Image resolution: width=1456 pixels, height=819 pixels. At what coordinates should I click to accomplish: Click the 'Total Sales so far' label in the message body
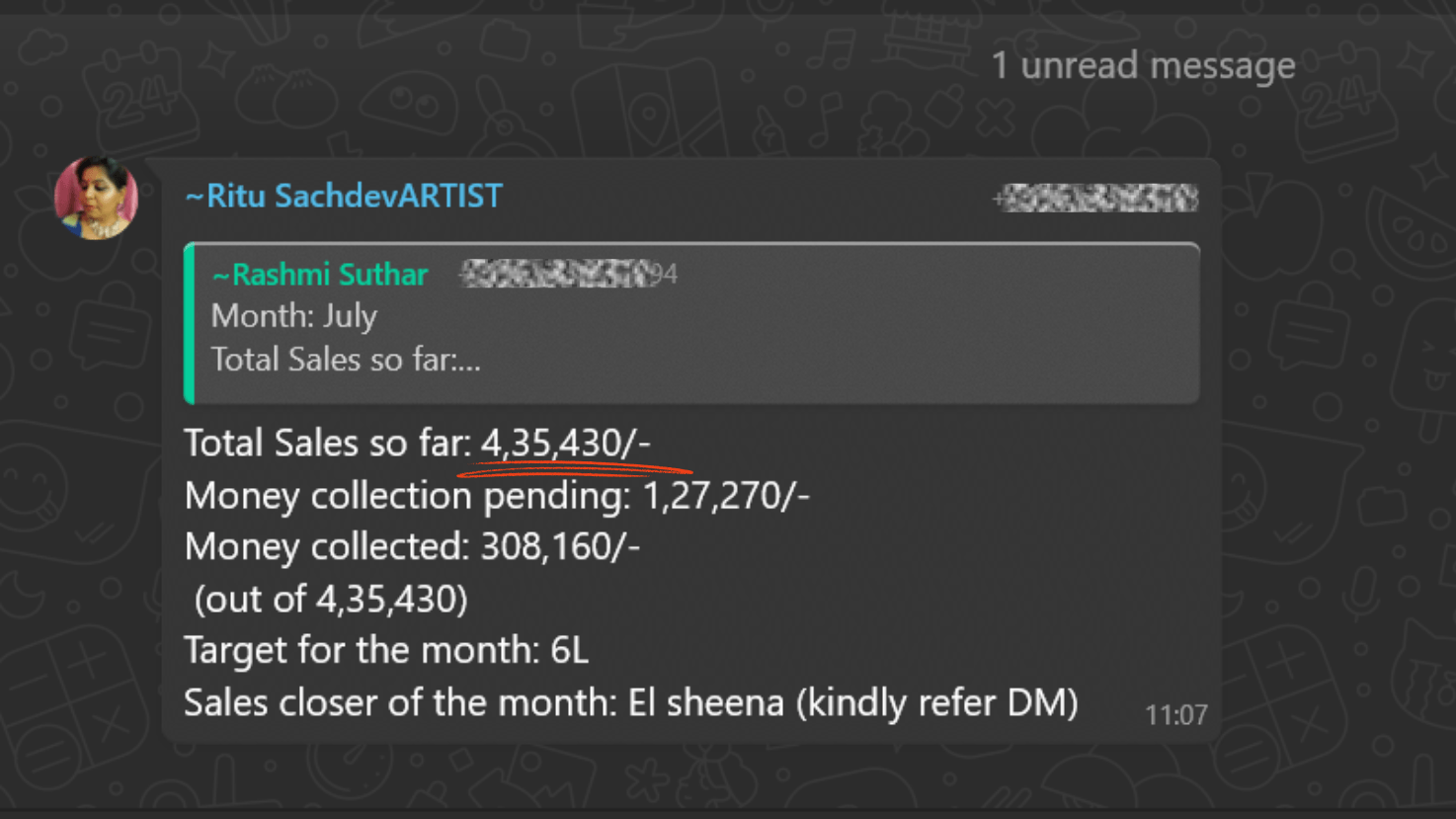point(328,444)
